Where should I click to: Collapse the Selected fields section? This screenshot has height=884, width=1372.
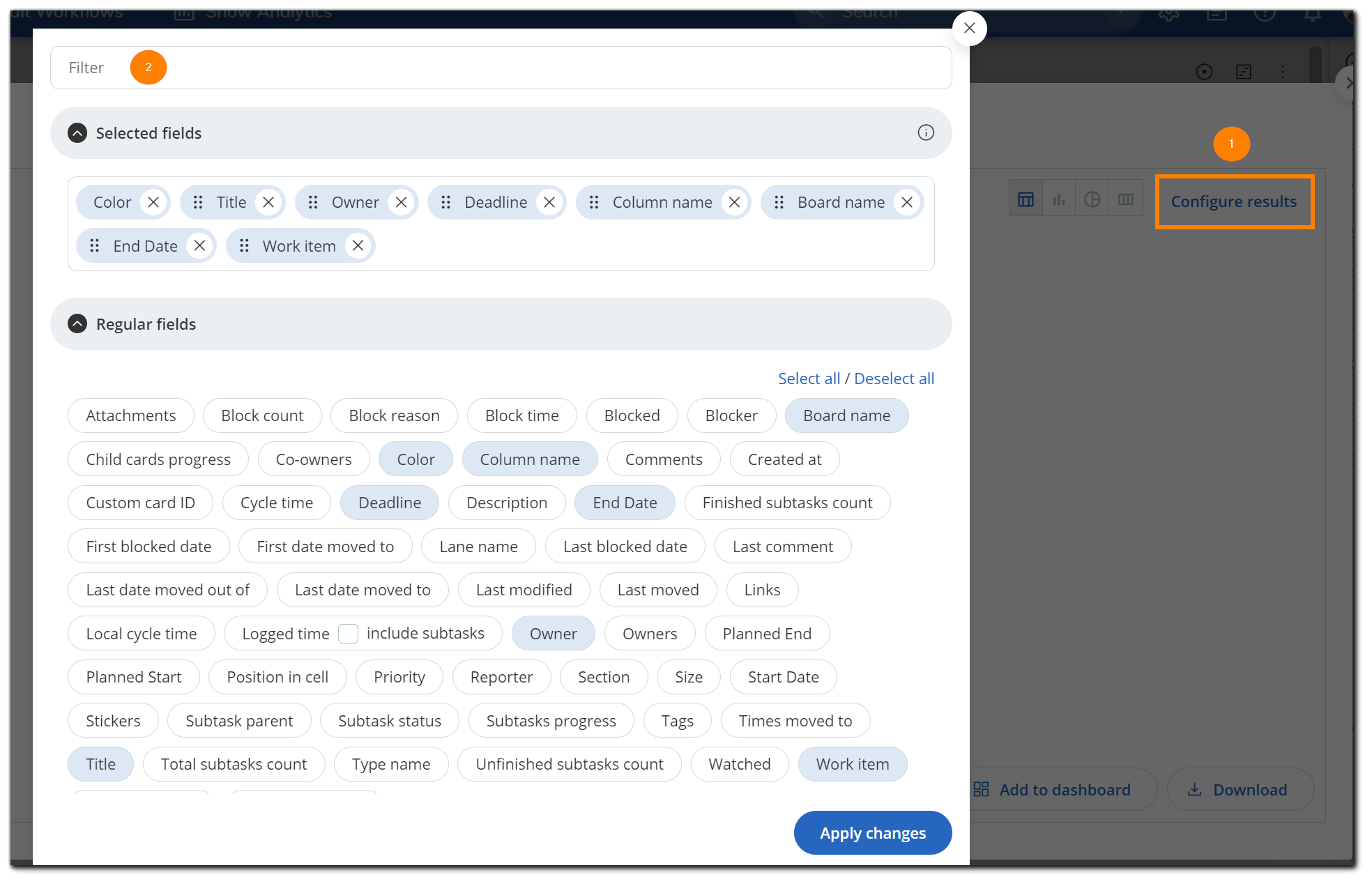coord(77,132)
